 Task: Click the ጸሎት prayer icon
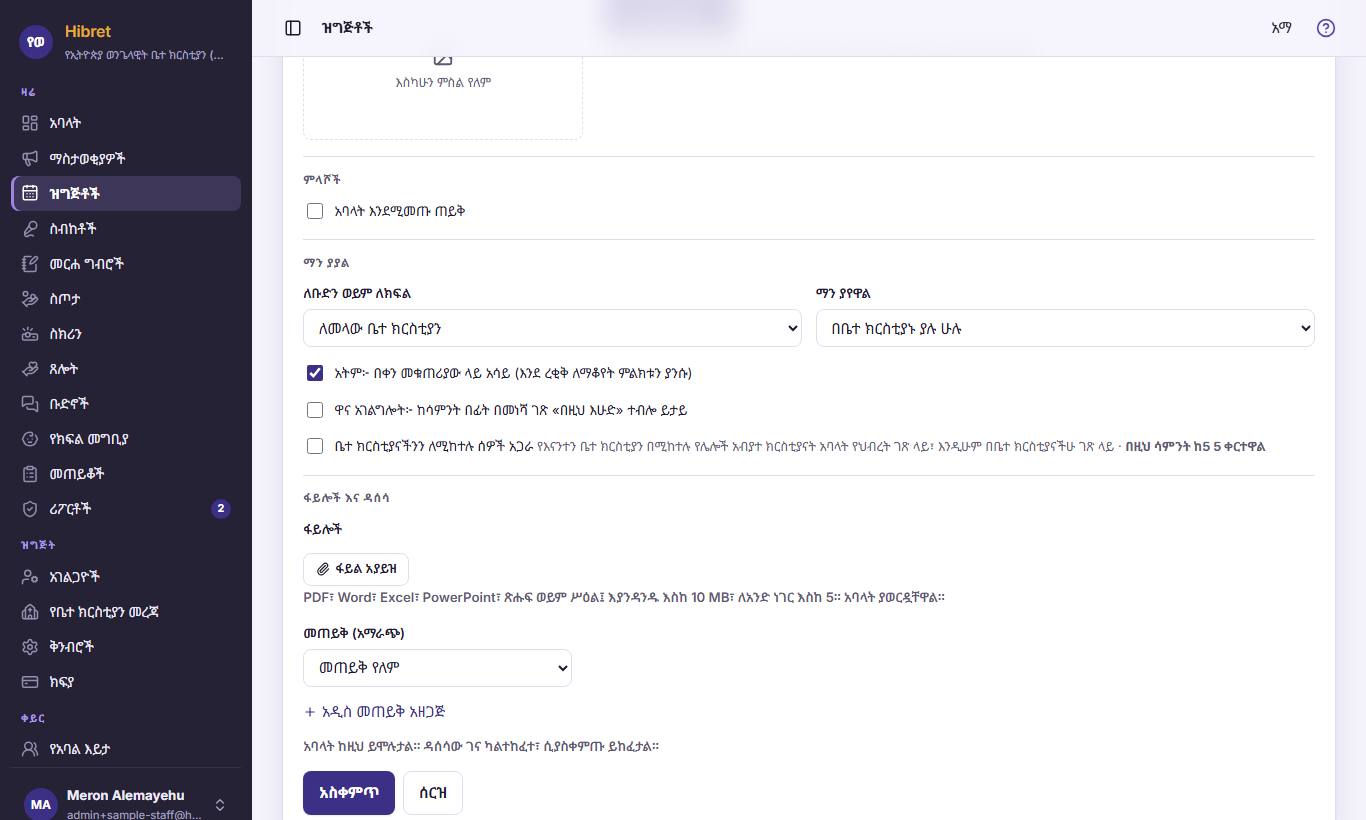30,369
